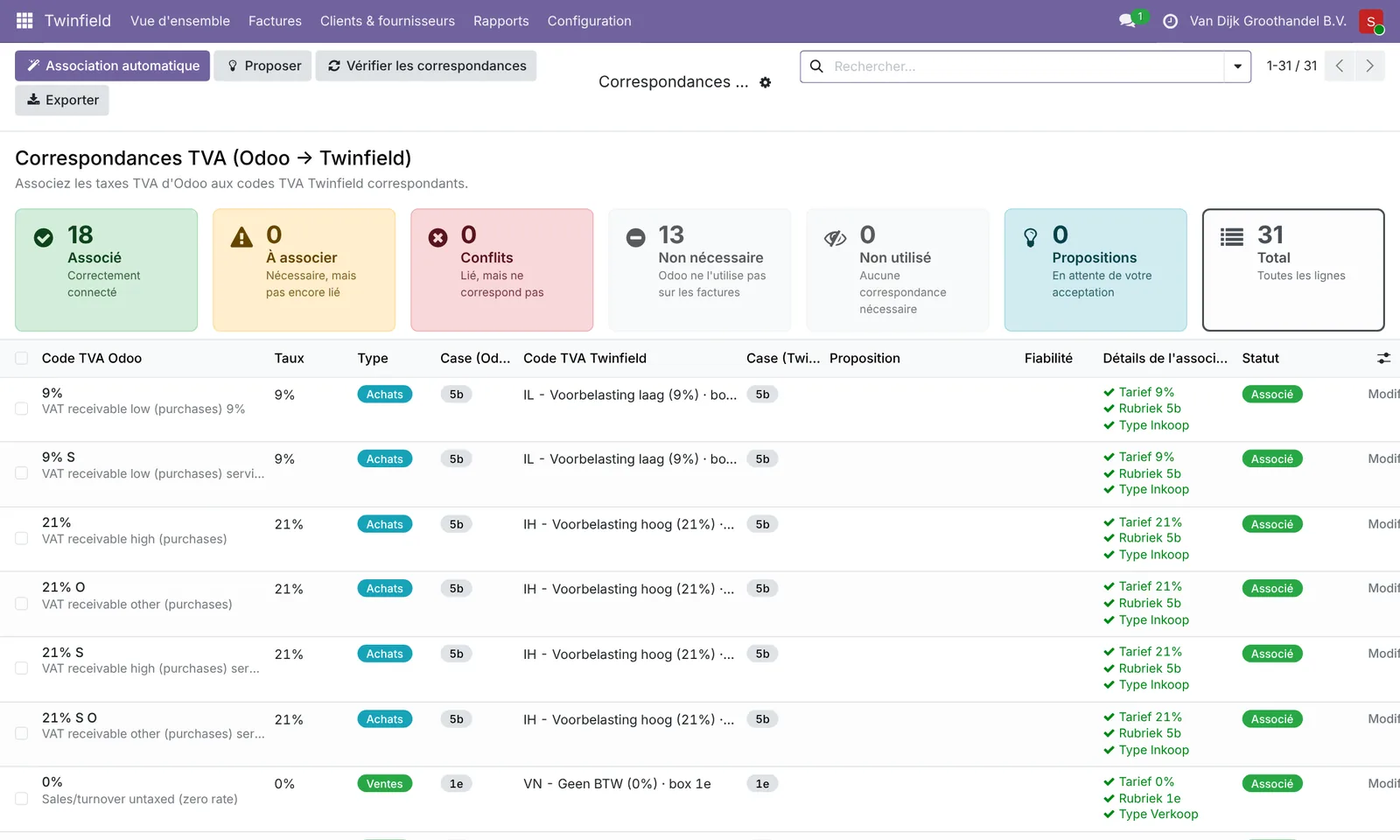Viewport: 1400px width, 840px height.
Task: Click the Exporter button
Action: [62, 100]
